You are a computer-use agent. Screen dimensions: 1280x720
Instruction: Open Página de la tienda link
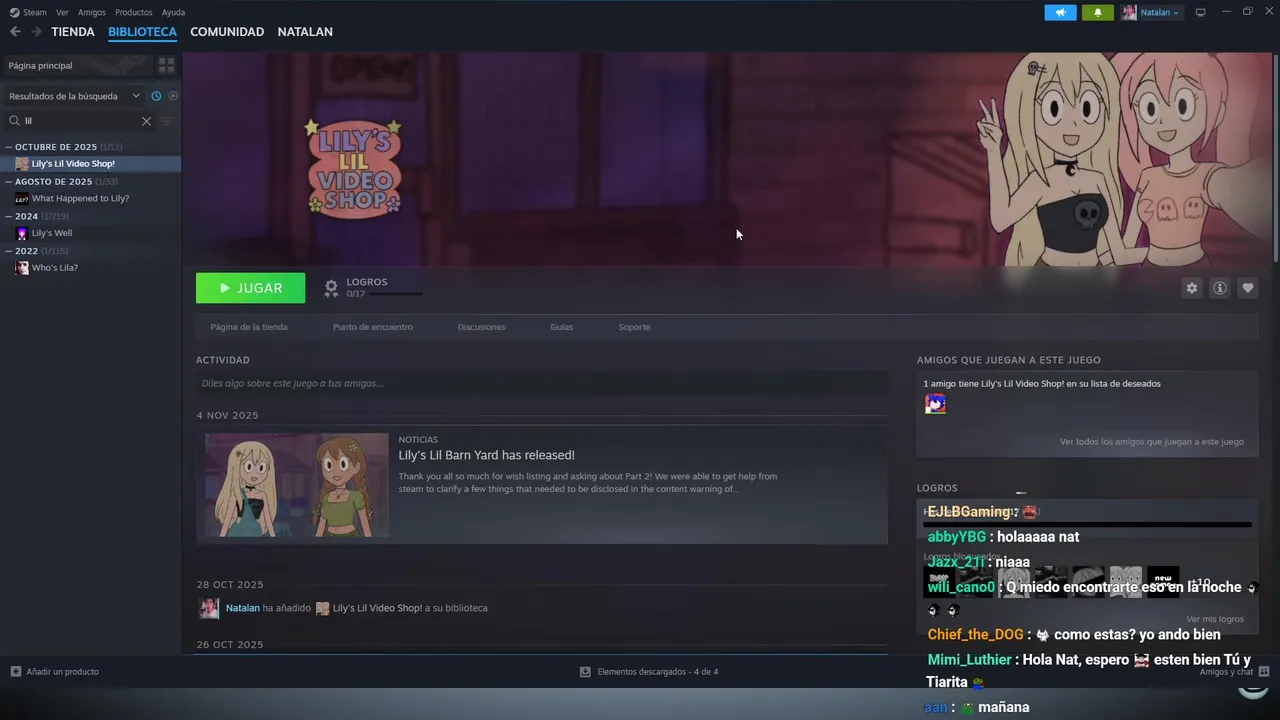pos(249,327)
